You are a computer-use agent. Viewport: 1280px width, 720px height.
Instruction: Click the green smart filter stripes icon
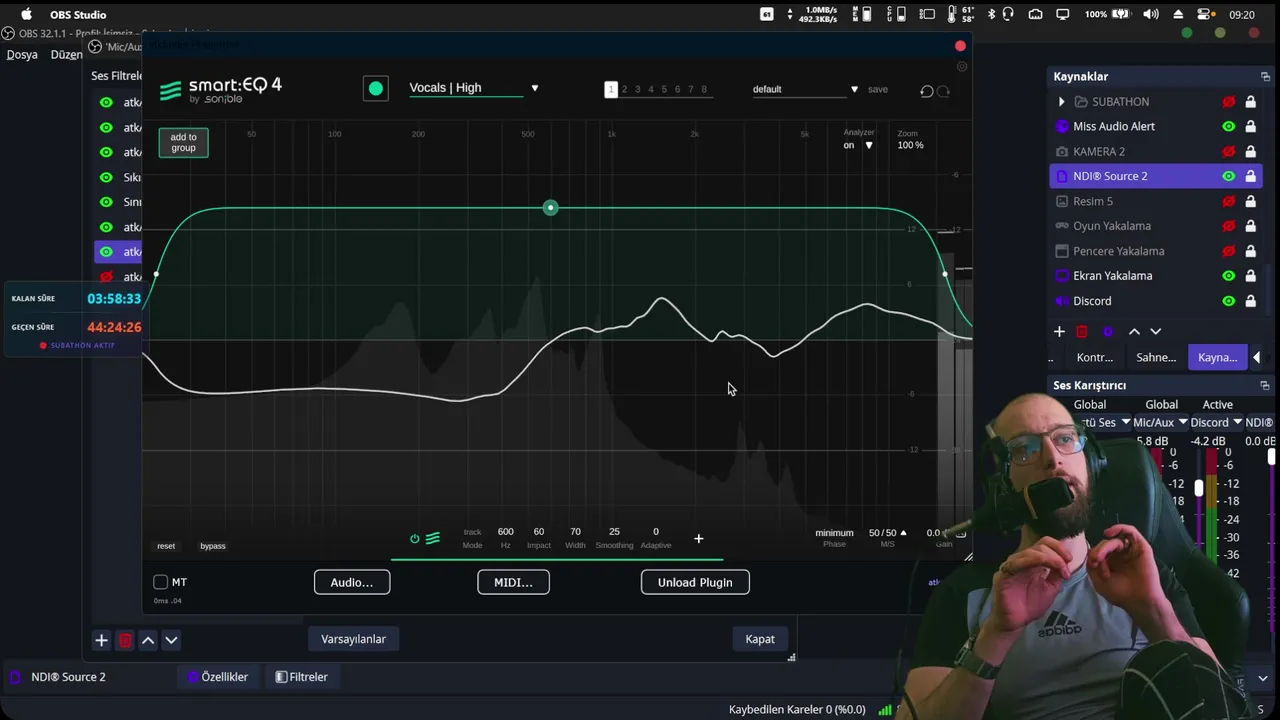[x=433, y=538]
